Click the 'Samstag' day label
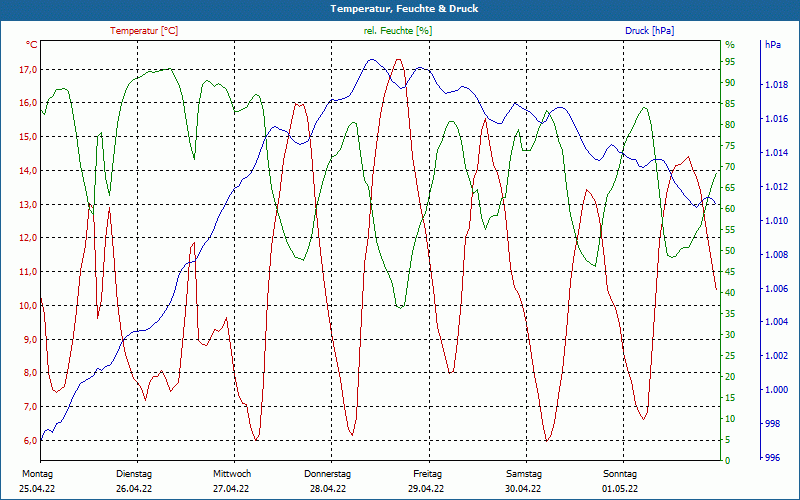Image resolution: width=800 pixels, height=500 pixels. pyautogui.click(x=523, y=474)
